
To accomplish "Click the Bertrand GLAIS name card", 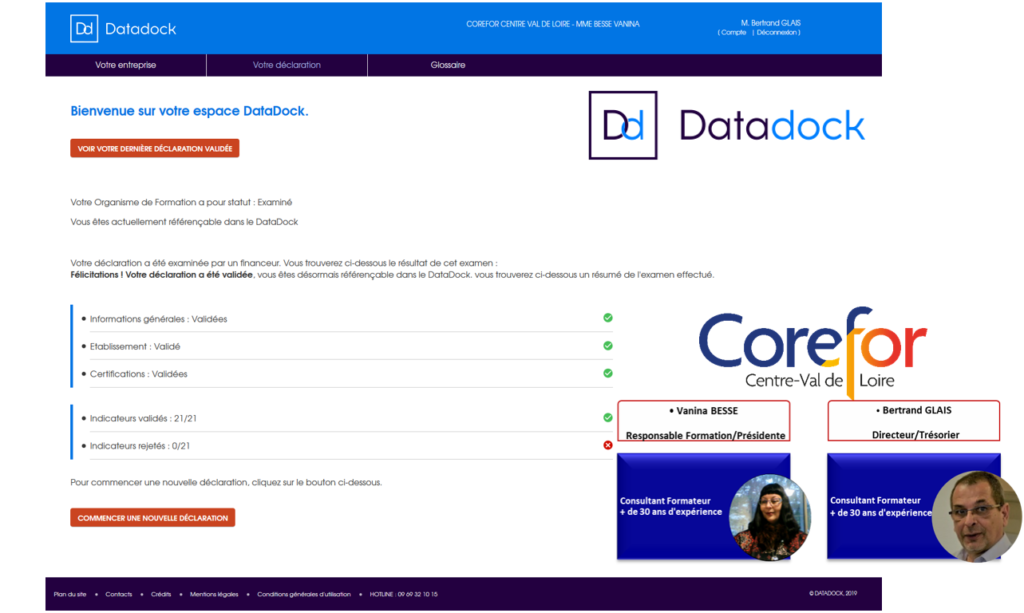I will click(914, 421).
